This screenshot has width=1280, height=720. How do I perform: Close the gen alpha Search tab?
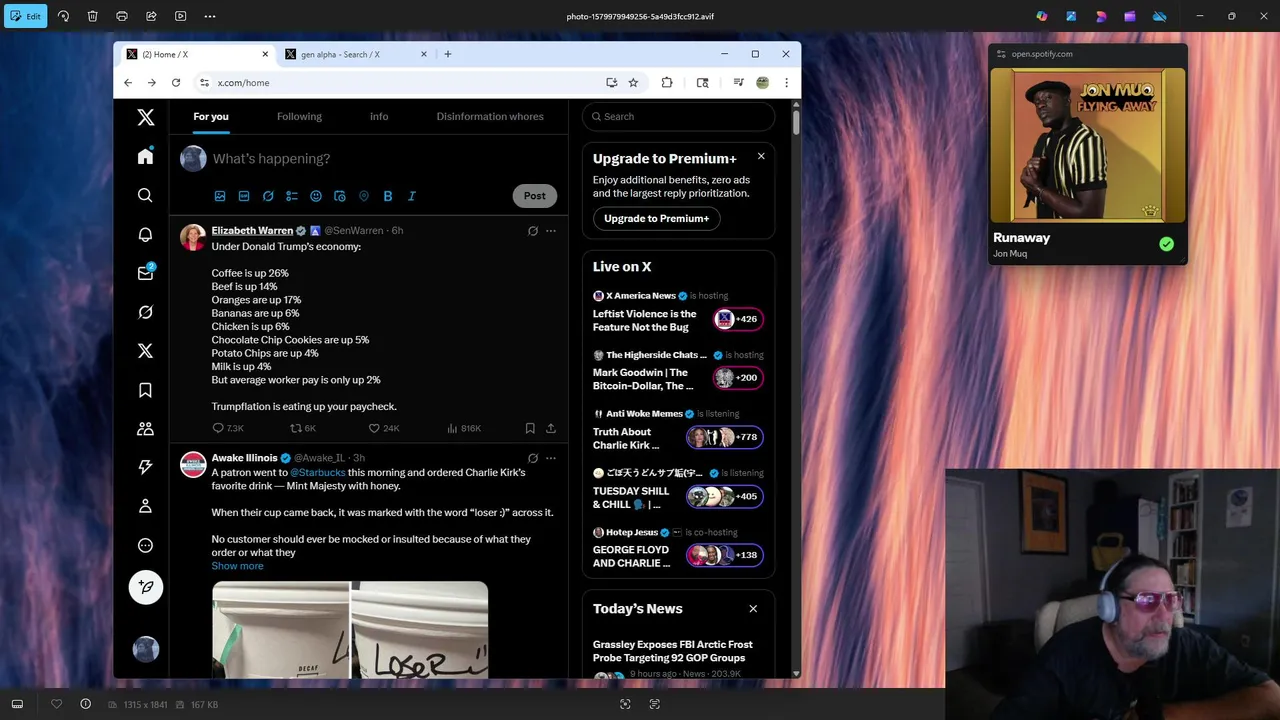[424, 54]
